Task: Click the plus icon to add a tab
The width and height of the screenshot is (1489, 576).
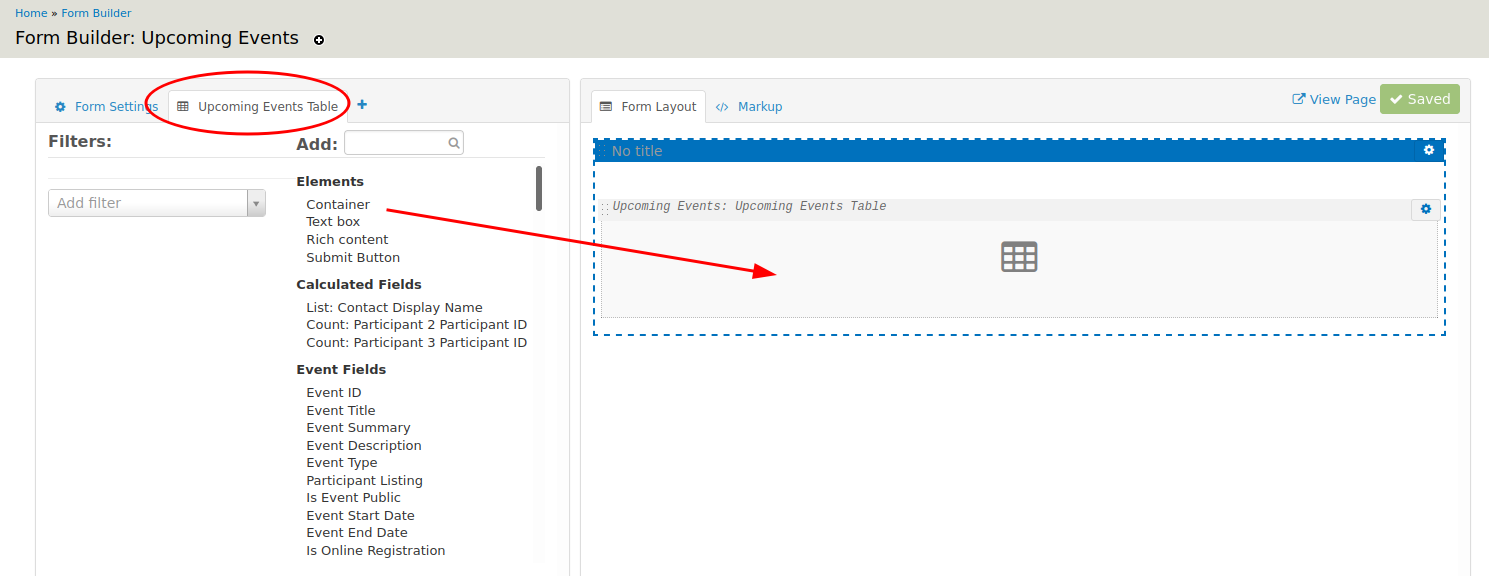Action: point(362,105)
